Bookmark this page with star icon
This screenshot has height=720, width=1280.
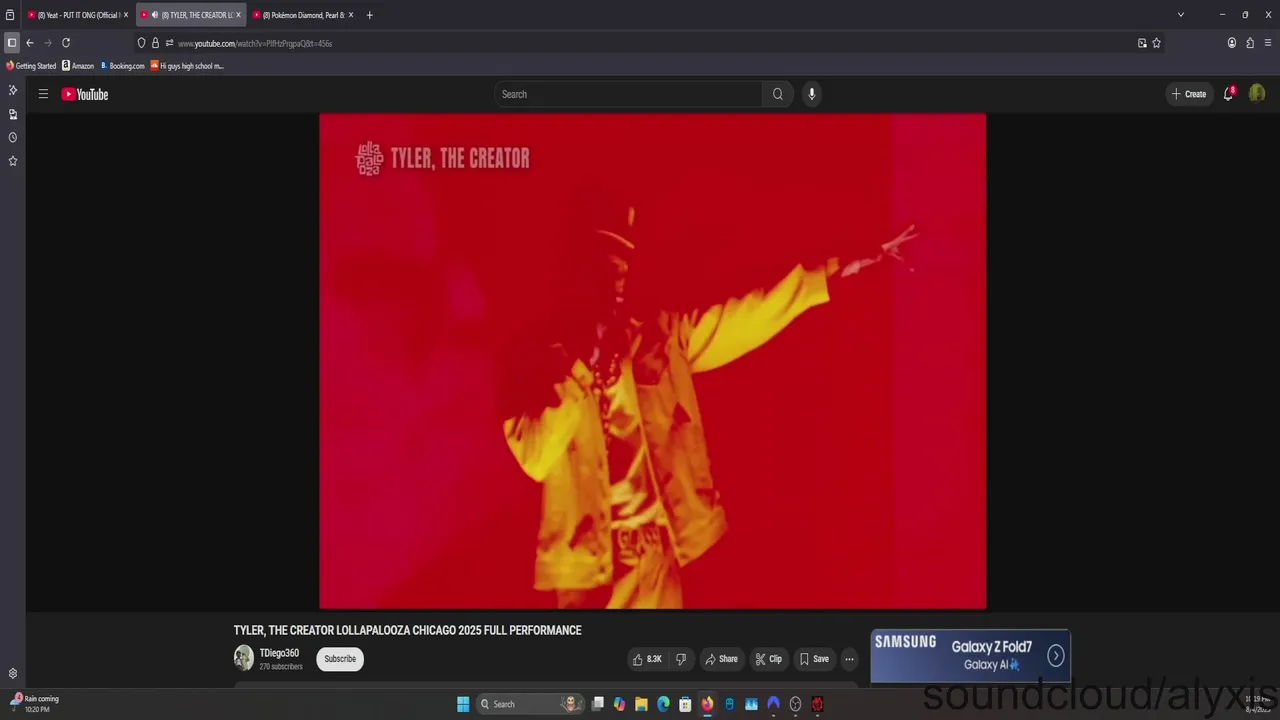pyautogui.click(x=1157, y=43)
